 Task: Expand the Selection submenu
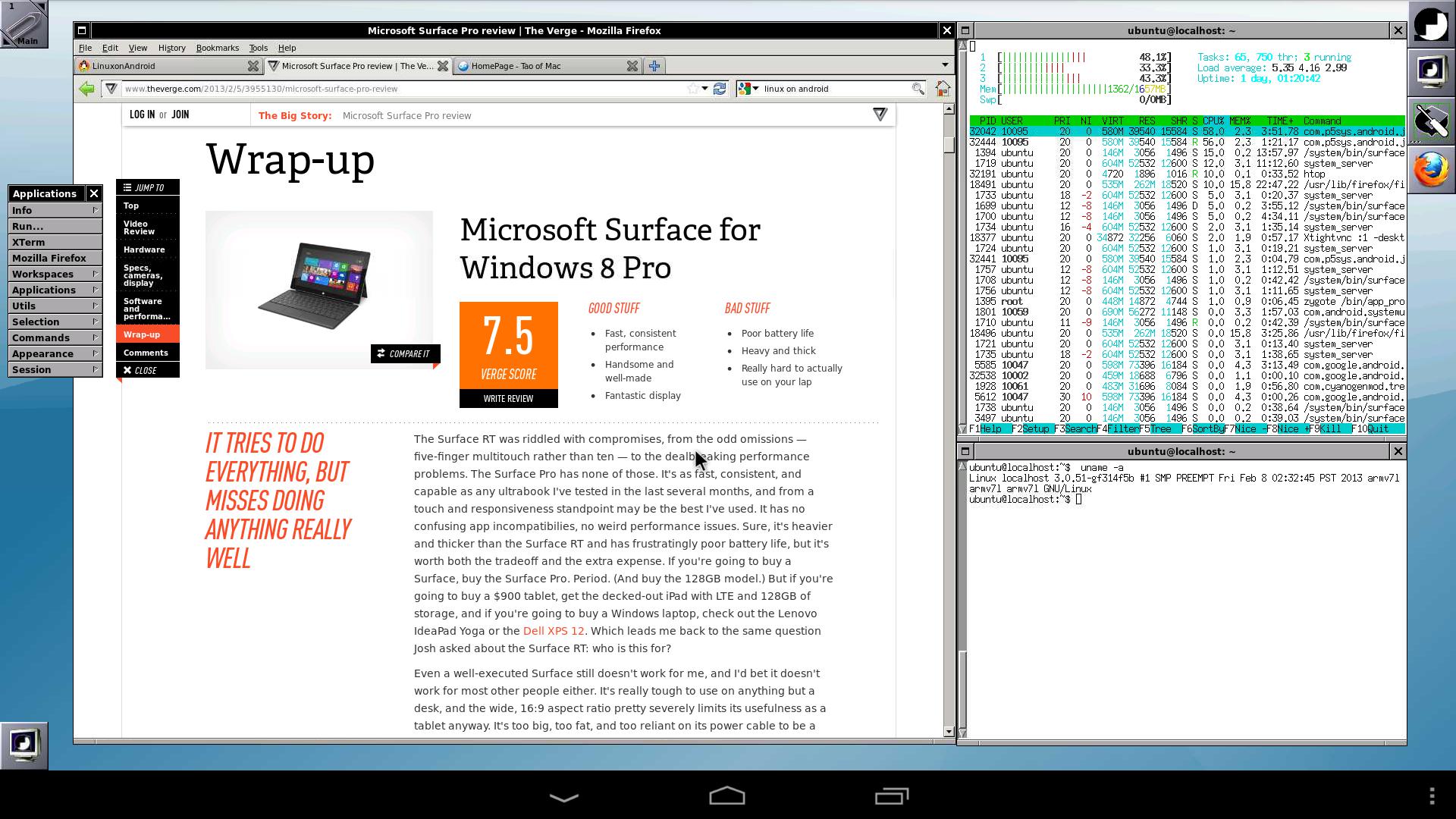point(55,322)
